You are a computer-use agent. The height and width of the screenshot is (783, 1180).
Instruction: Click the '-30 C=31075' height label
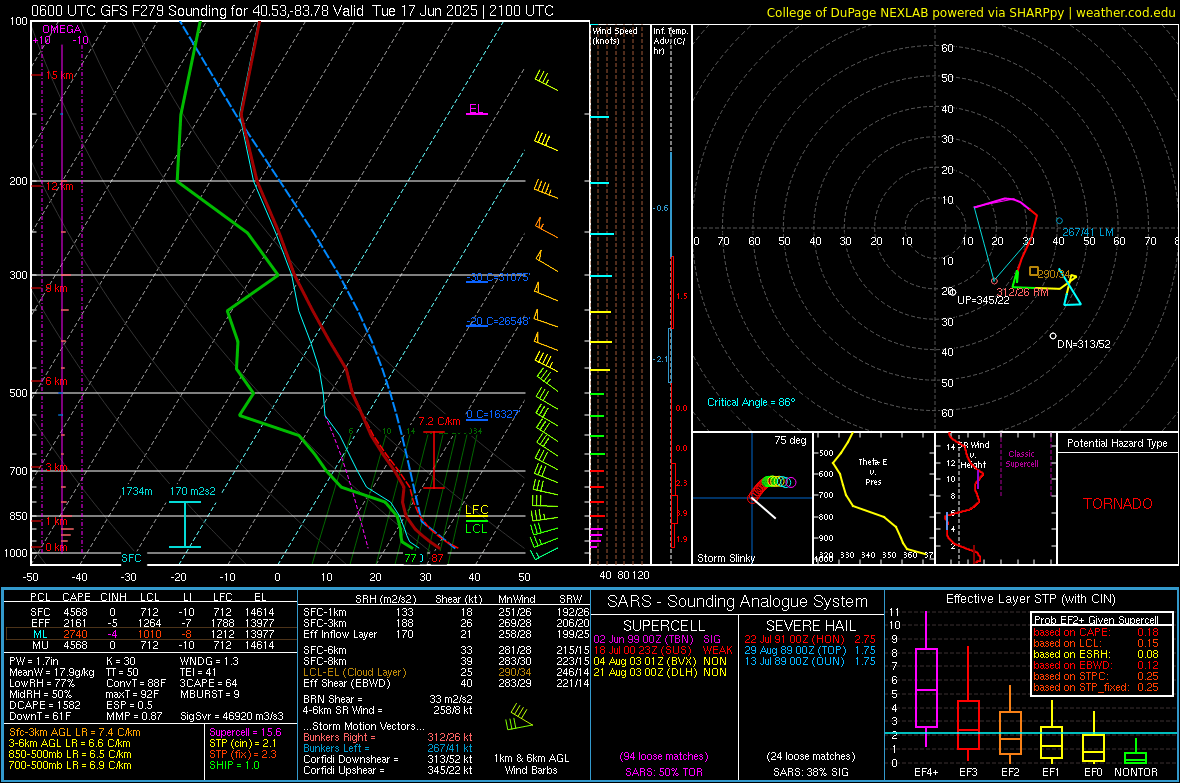click(x=498, y=277)
